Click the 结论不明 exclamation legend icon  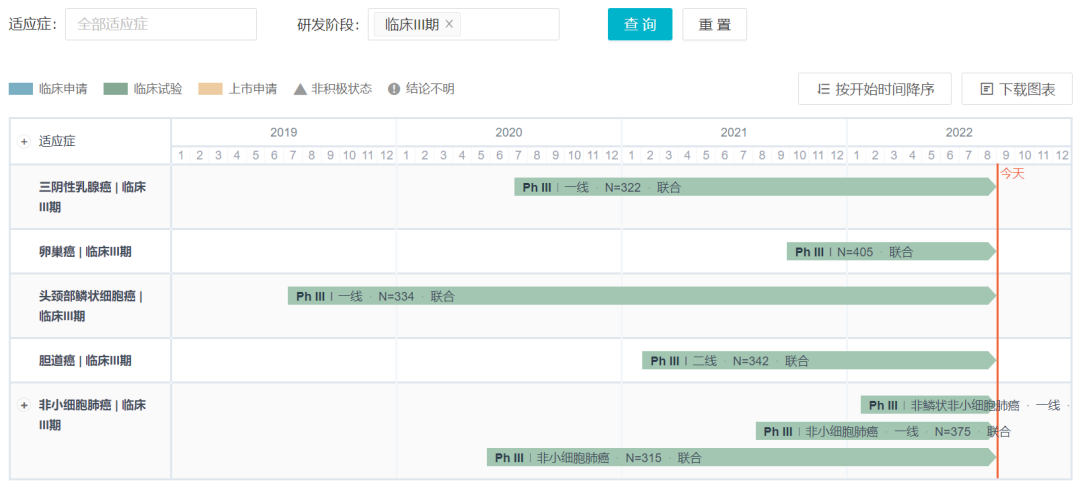tap(393, 89)
